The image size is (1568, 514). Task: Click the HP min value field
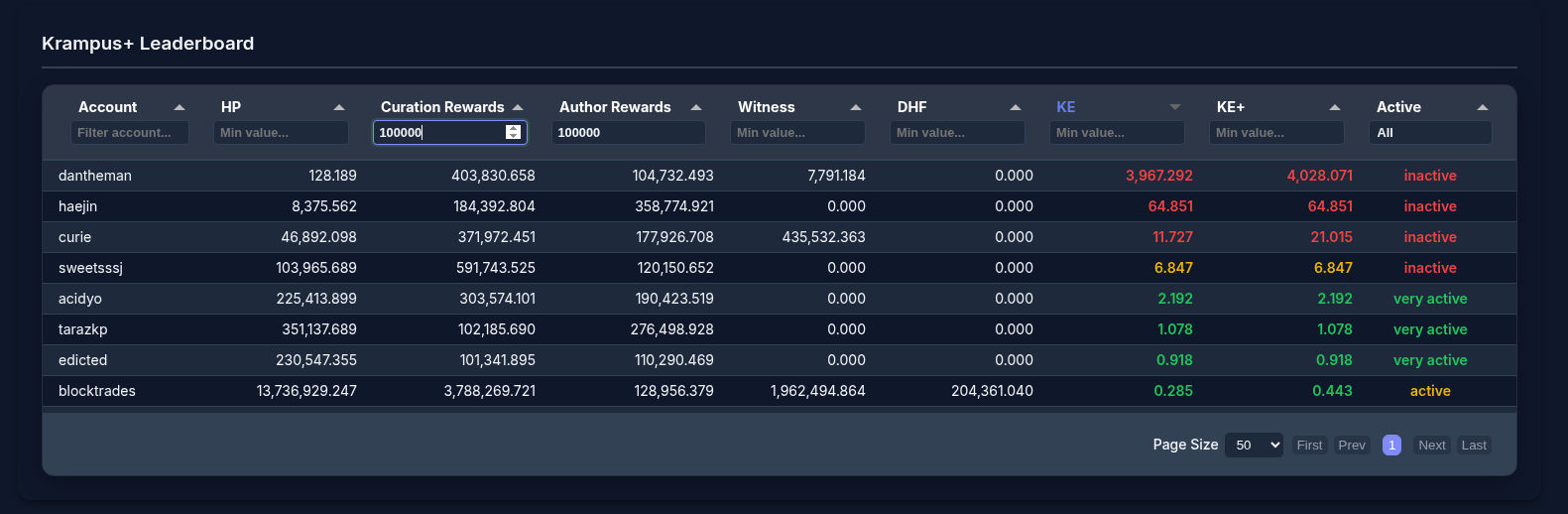coord(281,133)
